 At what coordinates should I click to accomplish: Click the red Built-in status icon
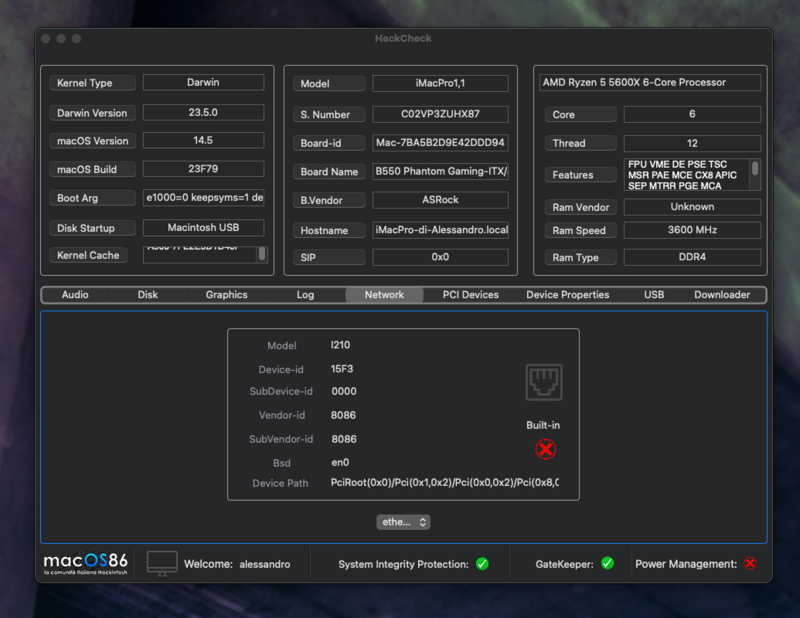pos(545,449)
